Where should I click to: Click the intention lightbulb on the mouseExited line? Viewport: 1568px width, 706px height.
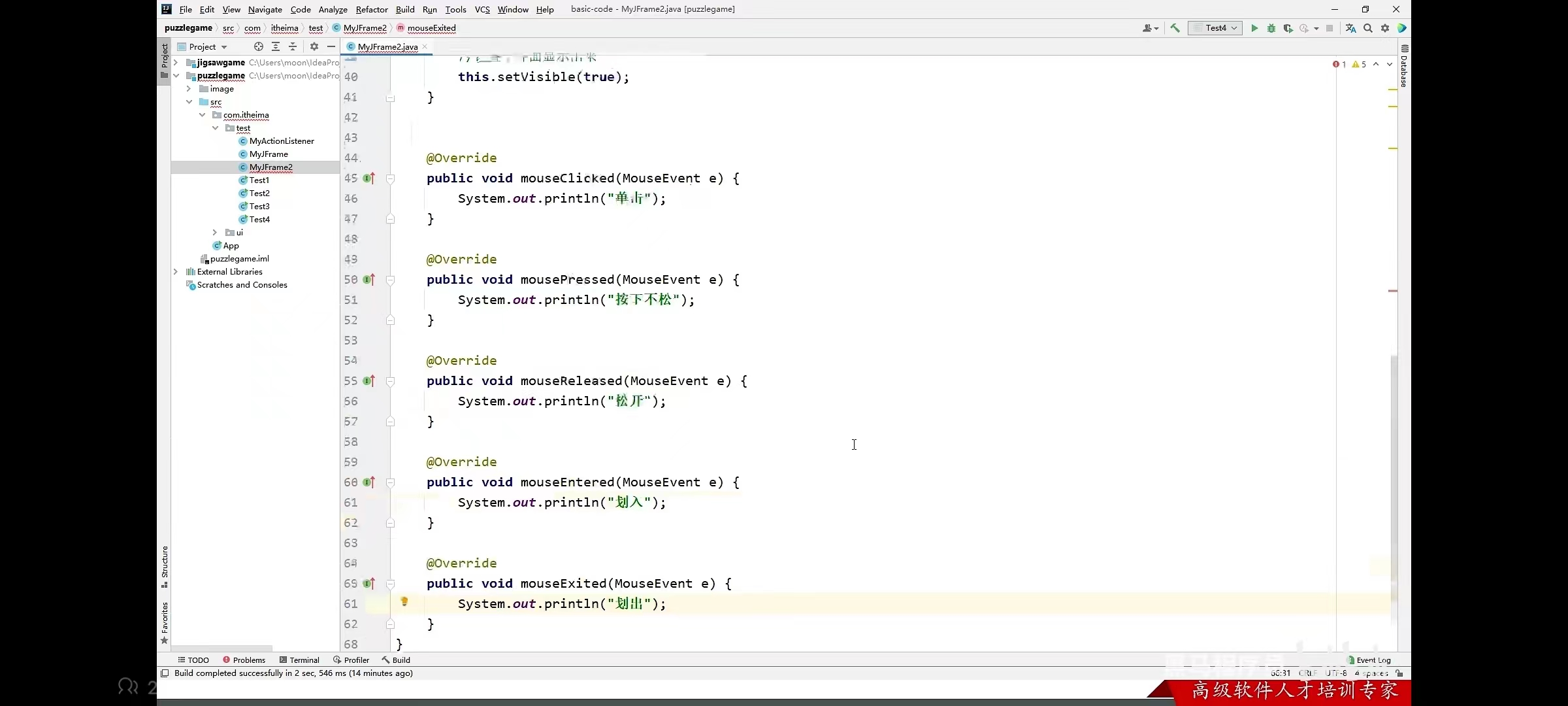coord(404,601)
